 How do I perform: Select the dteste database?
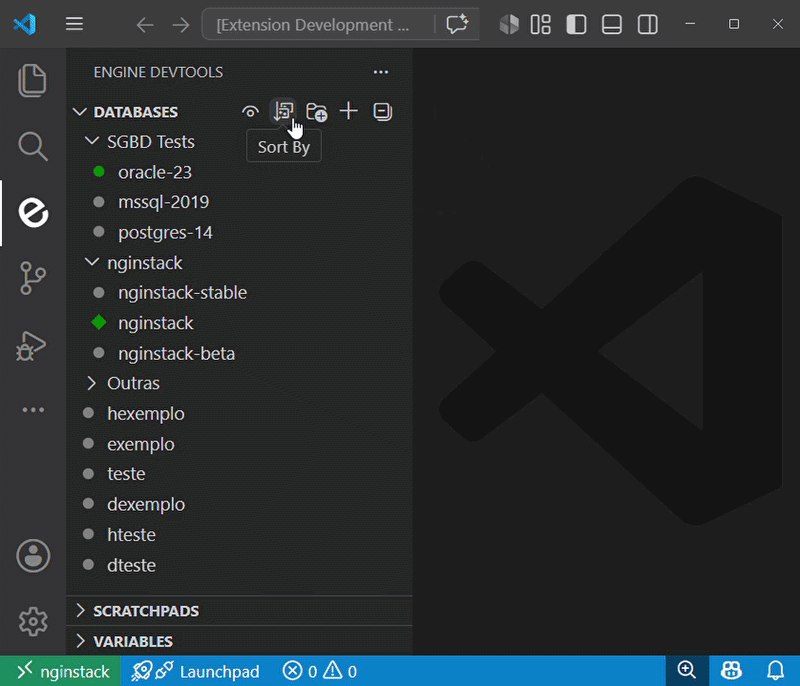pyautogui.click(x=239, y=565)
